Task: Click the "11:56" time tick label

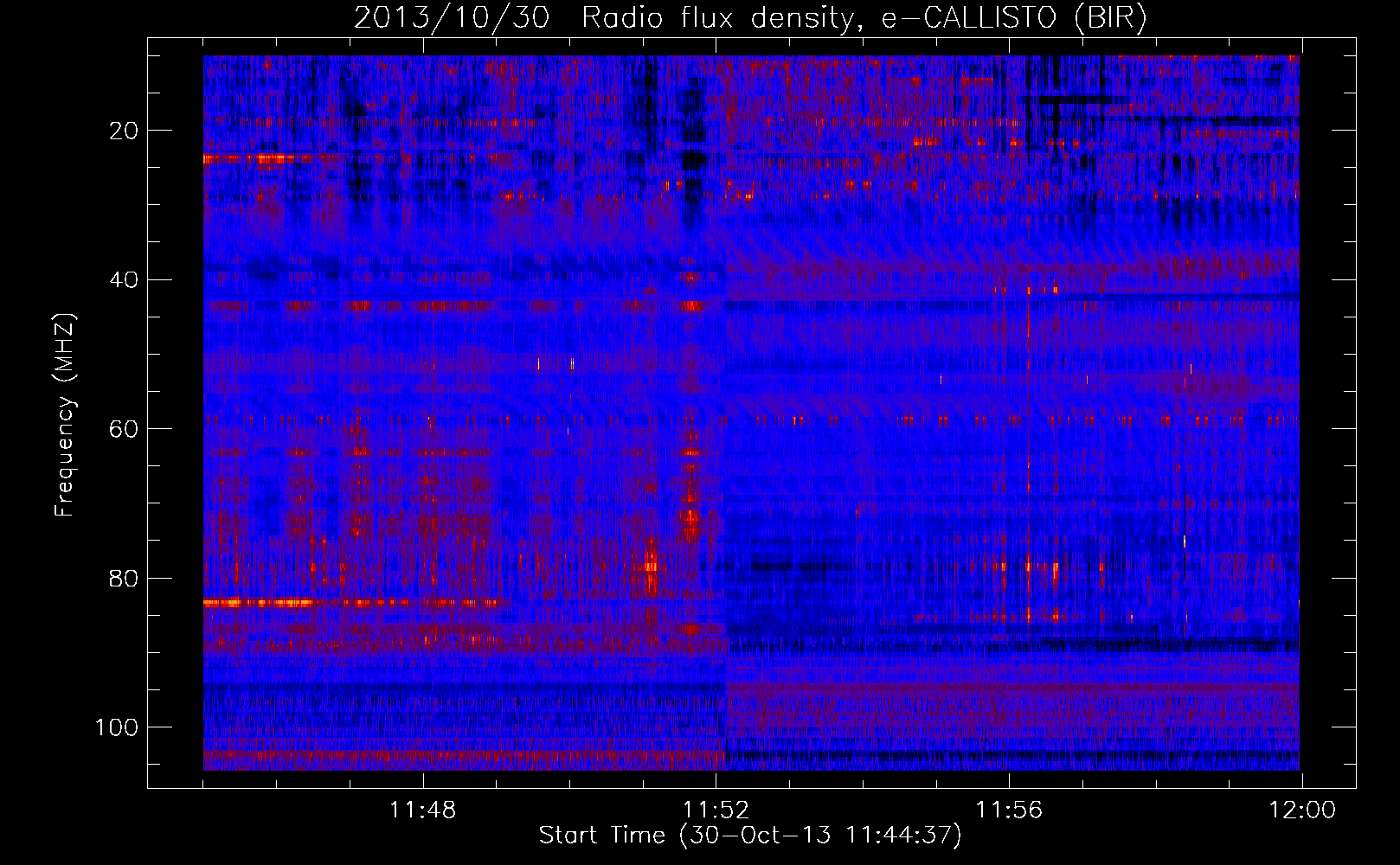Action: (x=1009, y=811)
